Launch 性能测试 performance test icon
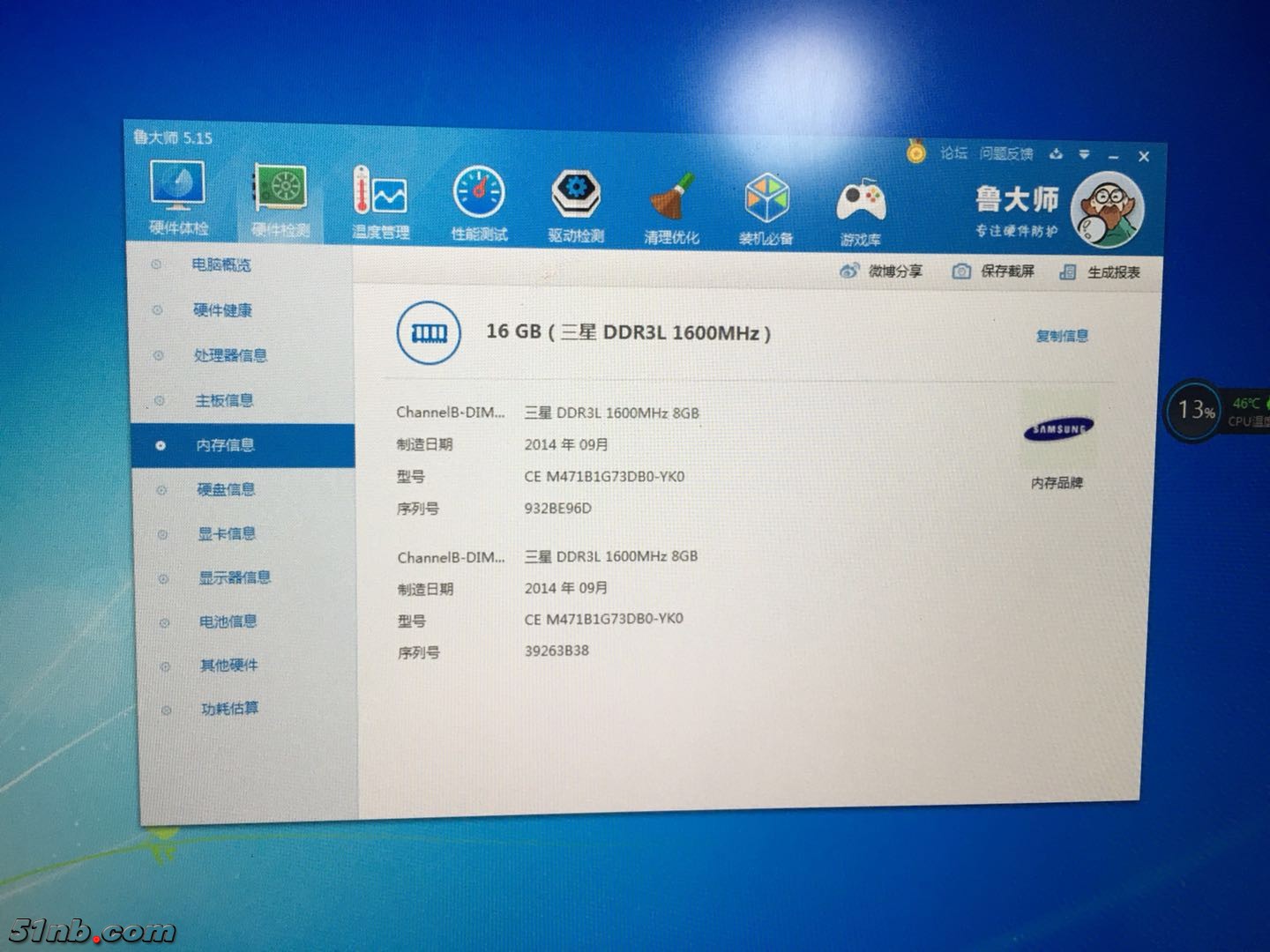The image size is (1270, 952). [479, 203]
